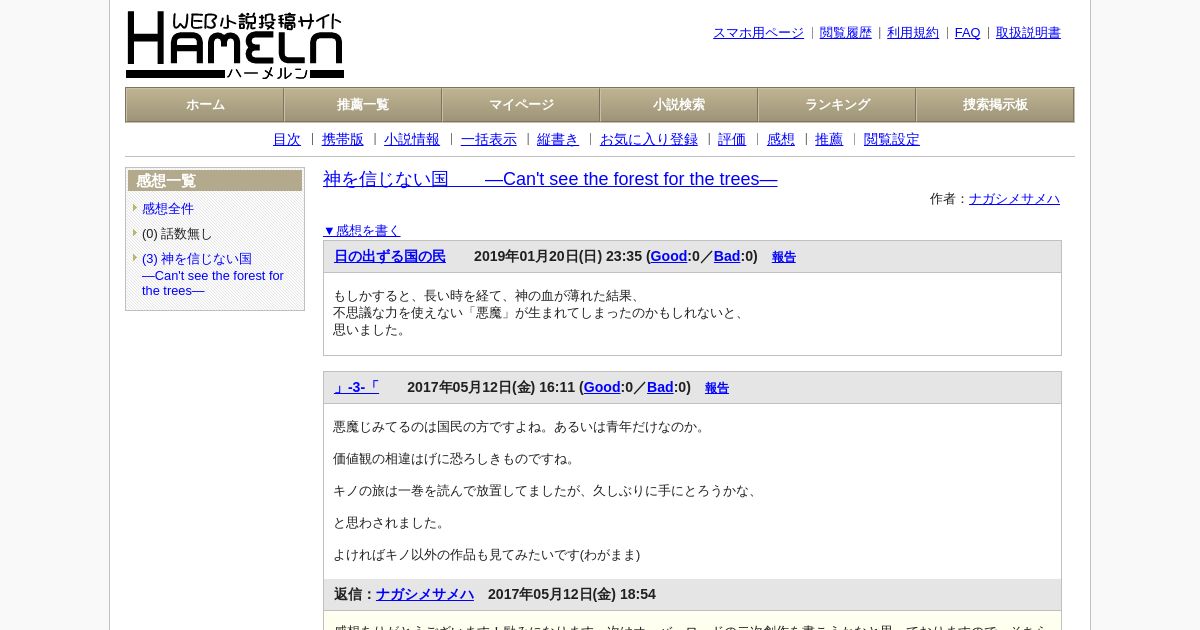Switch to the 携帯版 link
Screen dimensions: 1200x630
[x=343, y=140]
